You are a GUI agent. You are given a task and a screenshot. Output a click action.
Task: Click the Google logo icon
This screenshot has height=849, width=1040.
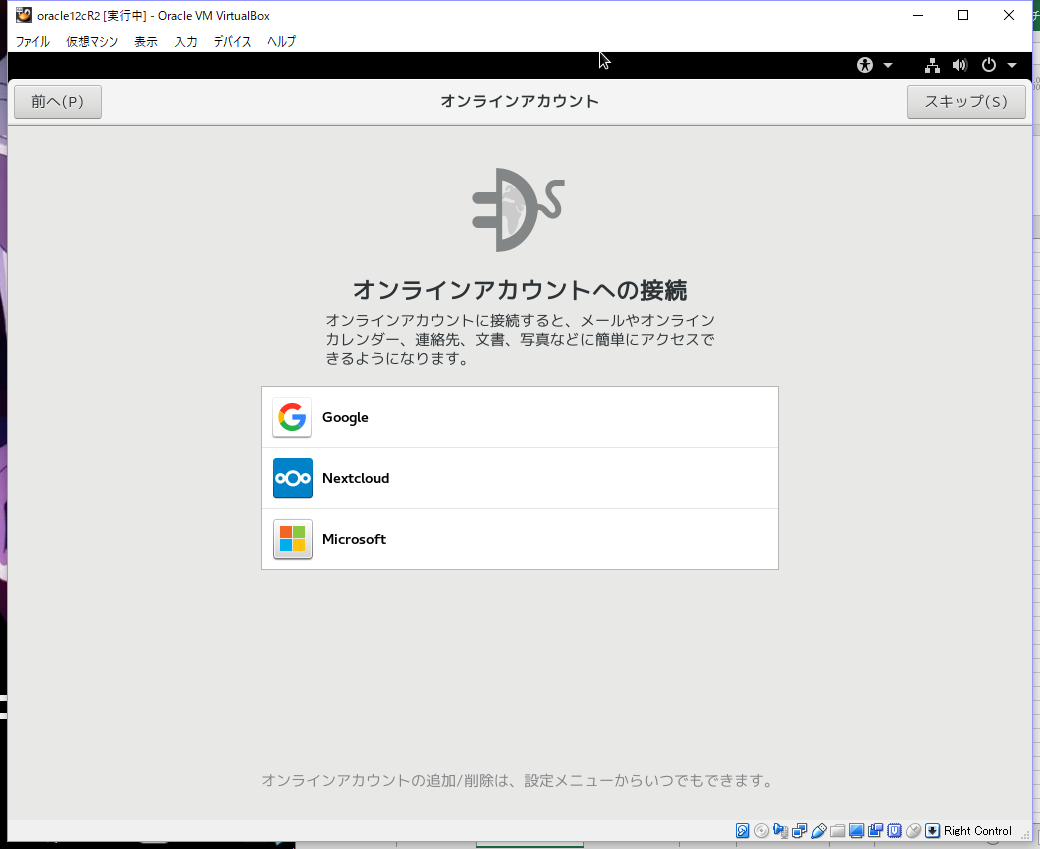coord(291,417)
